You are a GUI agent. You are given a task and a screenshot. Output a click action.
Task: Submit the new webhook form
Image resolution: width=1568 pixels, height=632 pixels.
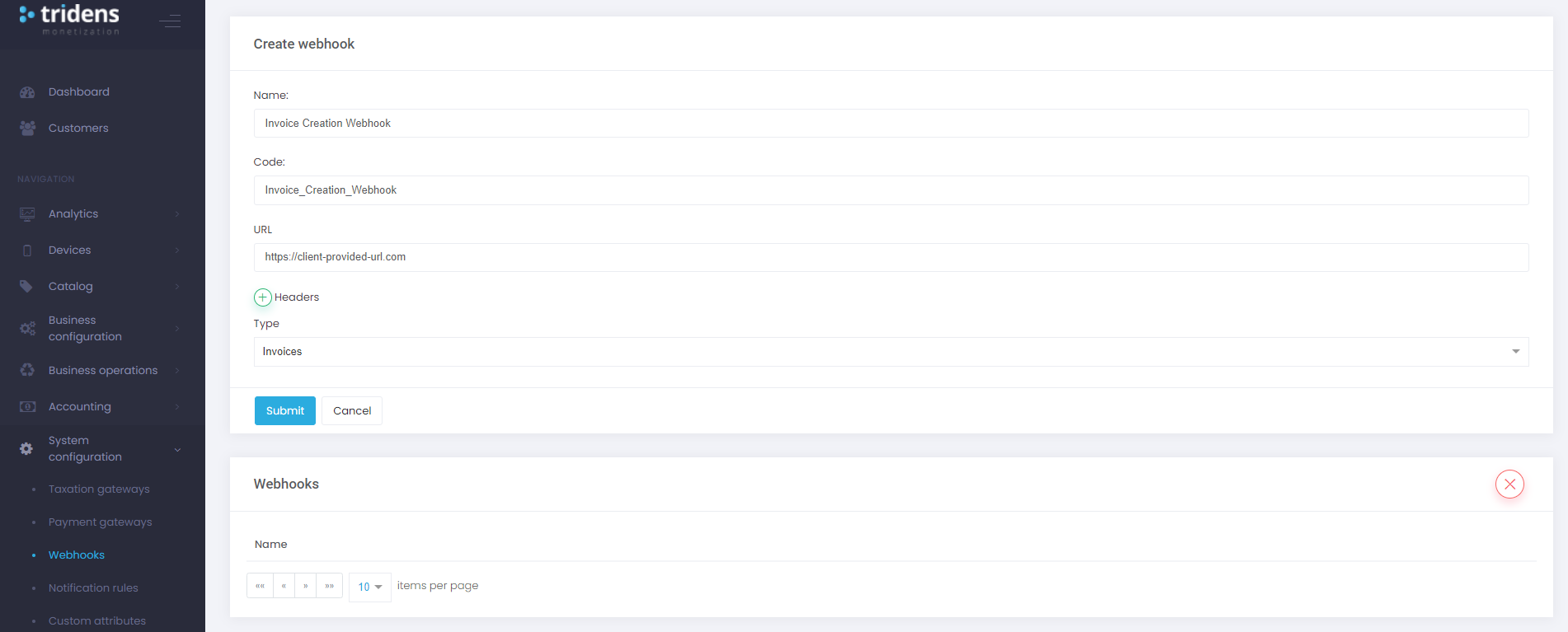click(x=284, y=410)
